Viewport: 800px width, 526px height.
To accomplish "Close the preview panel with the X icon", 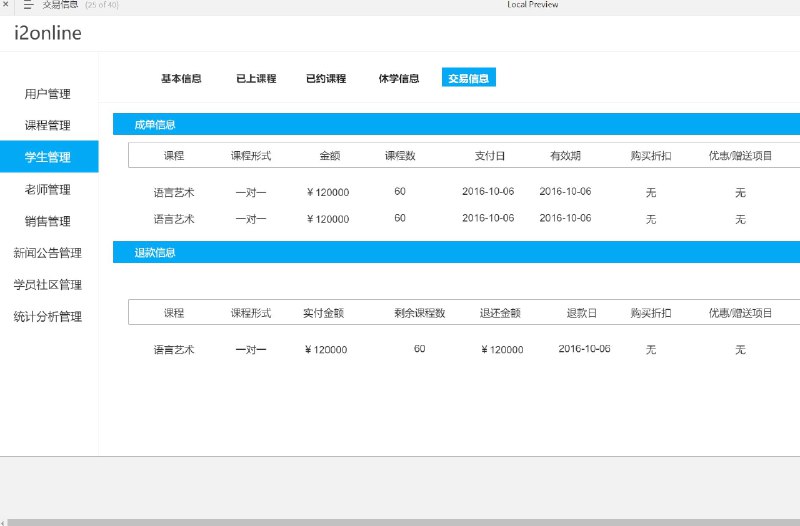I will pos(6,4).
